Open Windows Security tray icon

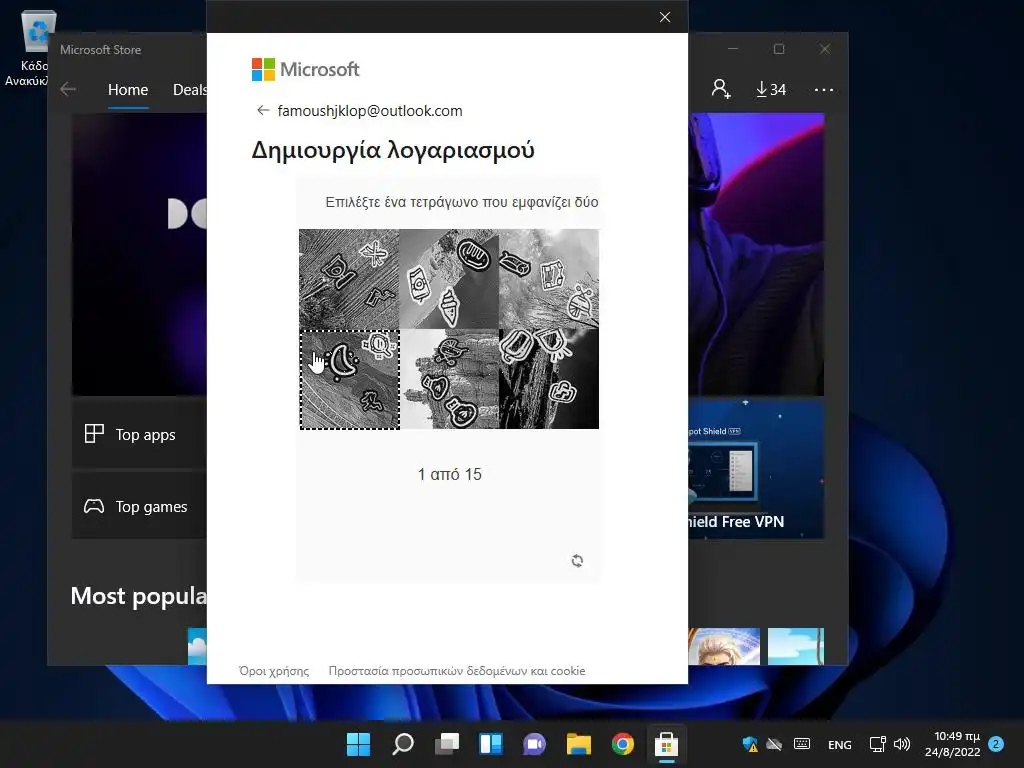coord(750,744)
